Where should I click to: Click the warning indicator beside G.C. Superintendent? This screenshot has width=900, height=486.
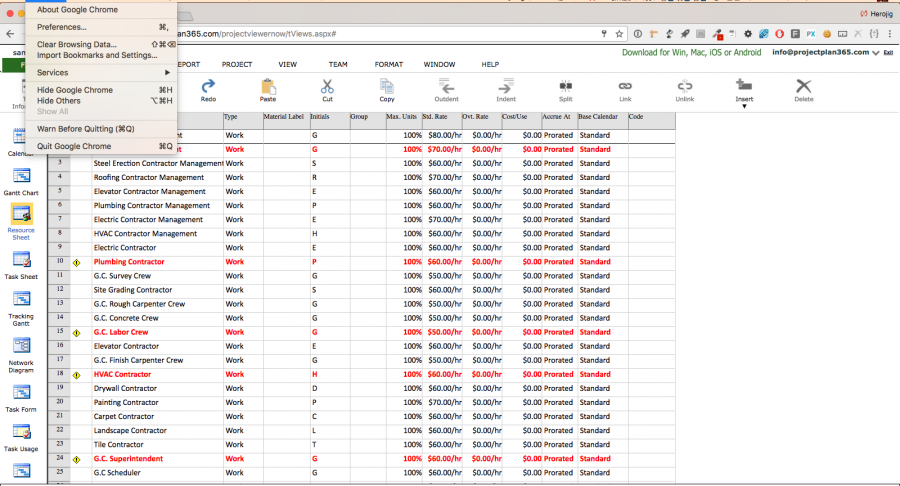(76, 460)
